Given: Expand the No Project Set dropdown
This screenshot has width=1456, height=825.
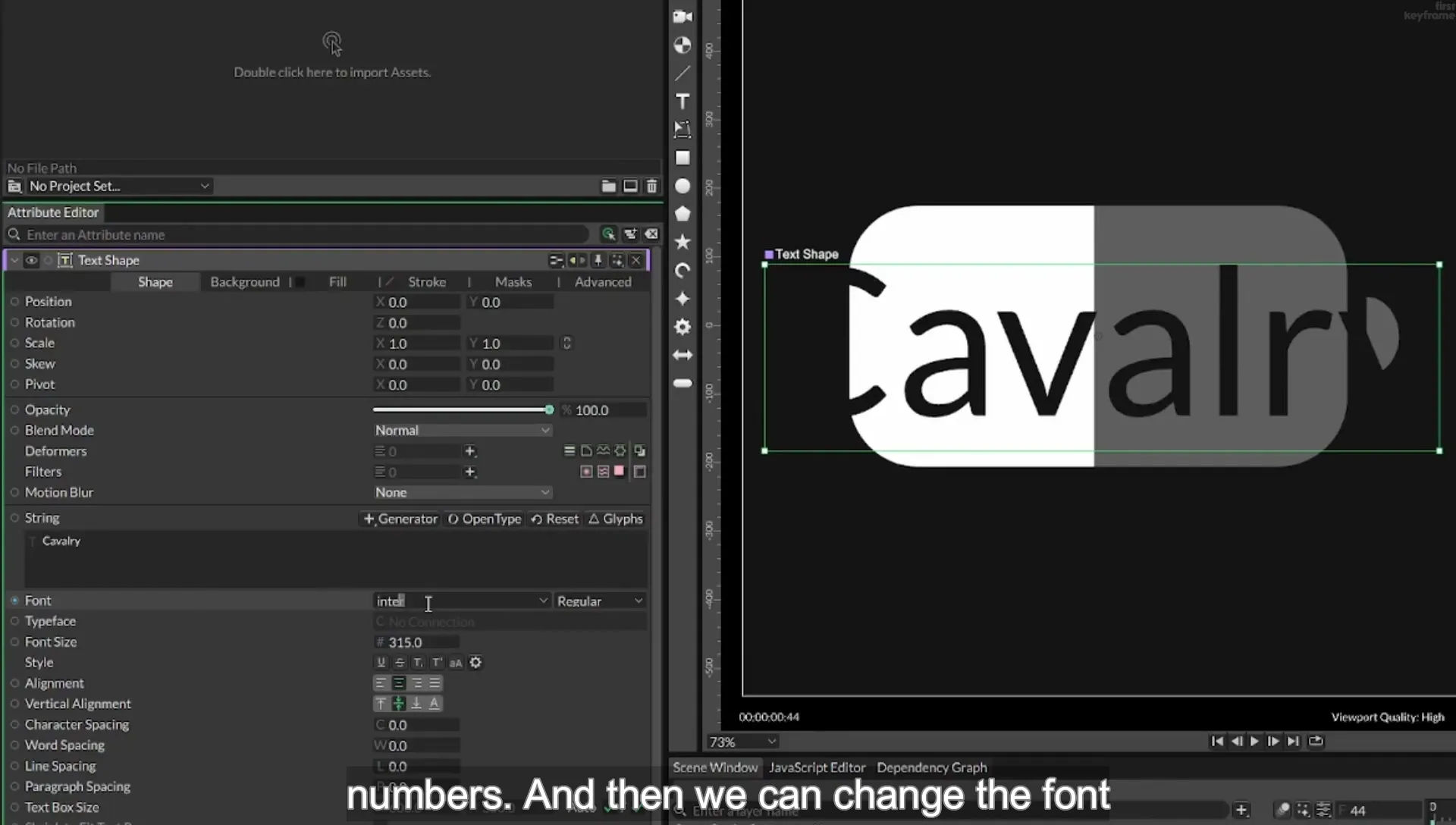Looking at the screenshot, I should click(119, 186).
